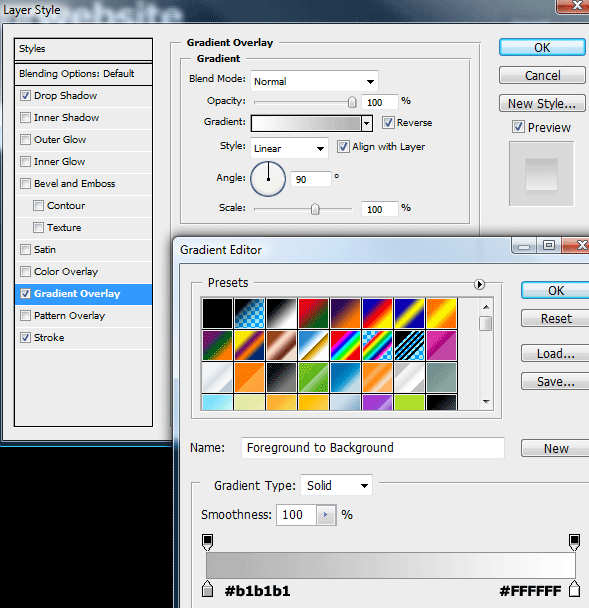Toggle Align with Layer checkbox
589x608 pixels.
point(343,147)
